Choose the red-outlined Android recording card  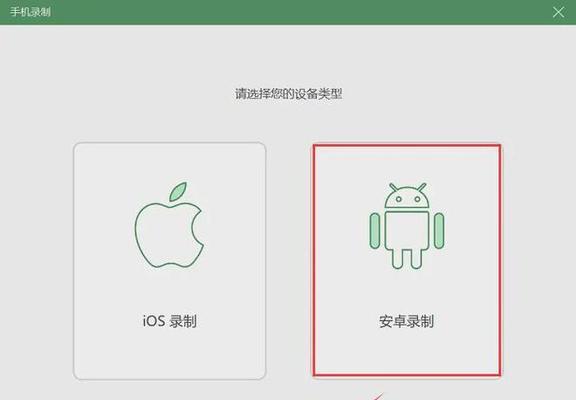point(407,260)
